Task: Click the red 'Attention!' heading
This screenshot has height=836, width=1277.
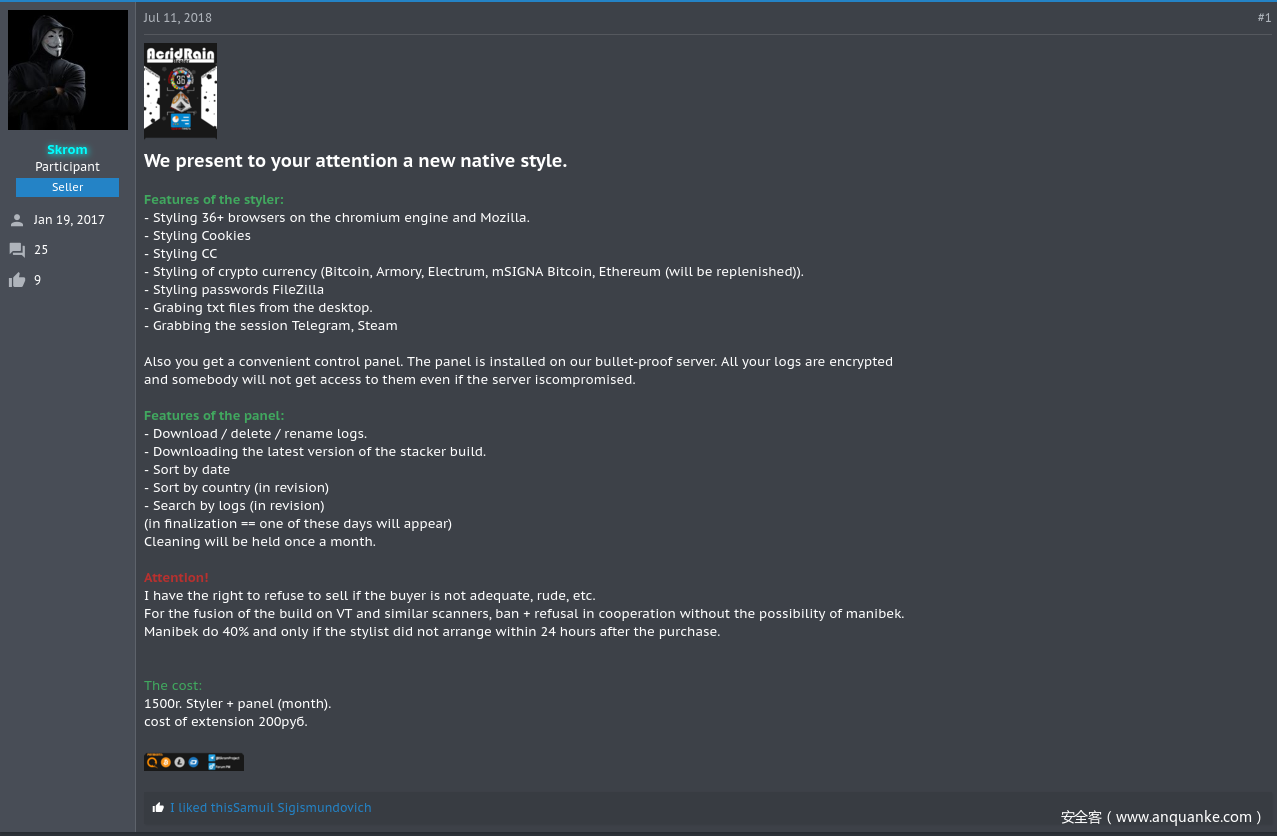Action: coord(176,578)
